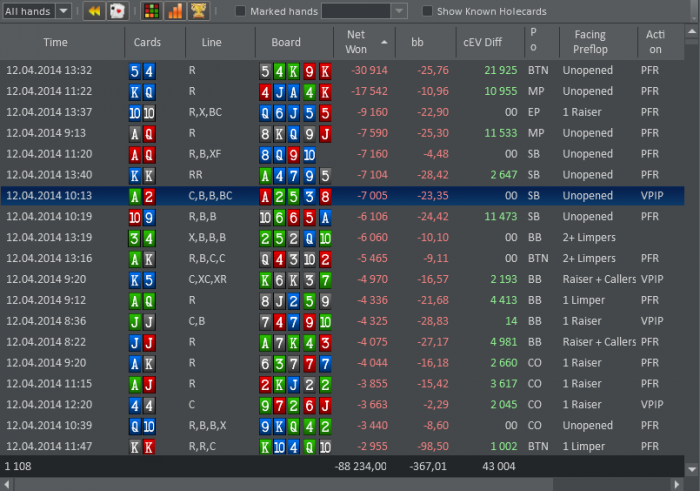
Task: Click the horizontal scrollbar right arrow
Action: pos(677,484)
